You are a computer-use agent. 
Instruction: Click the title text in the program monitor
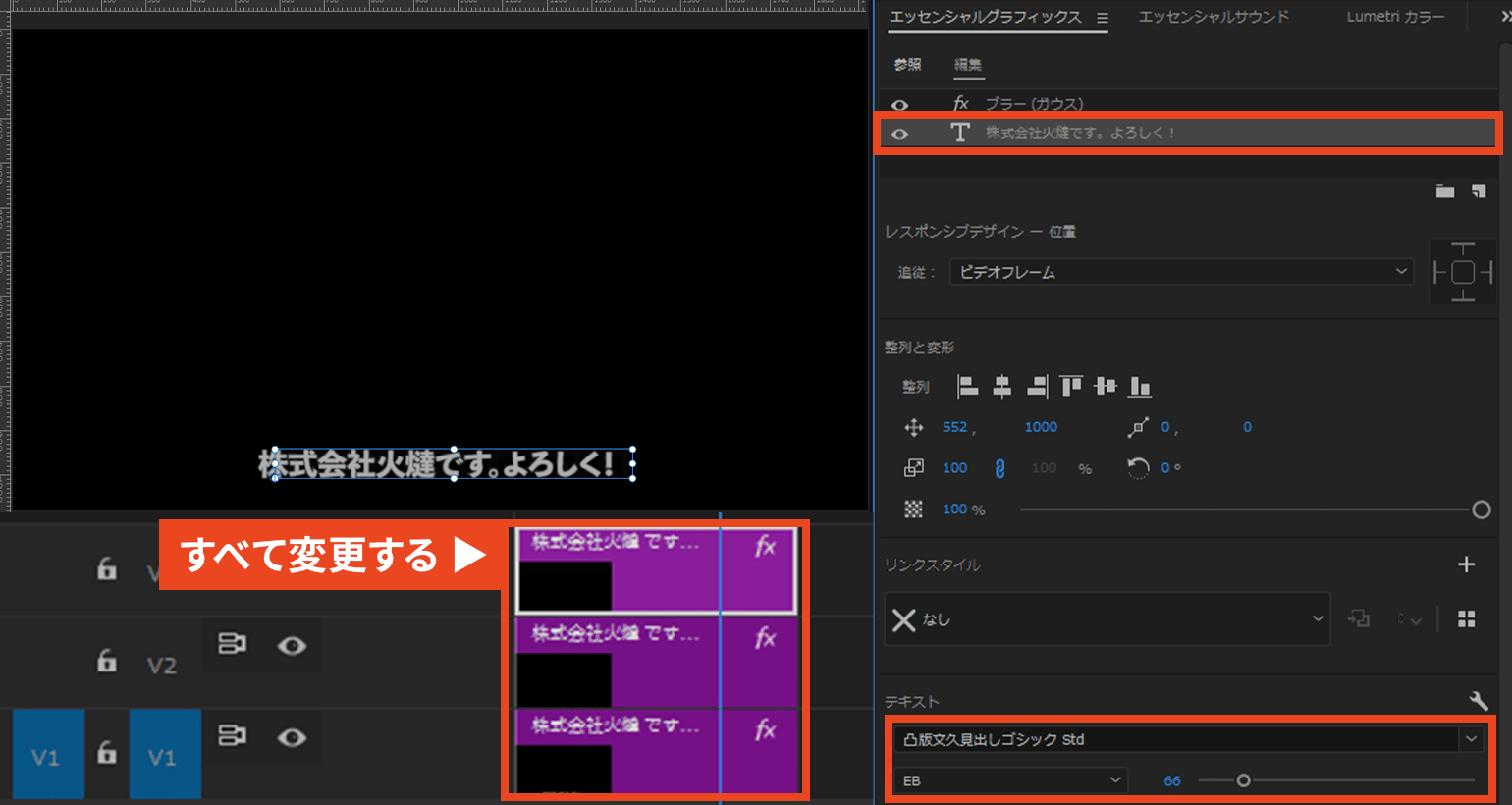tap(437, 463)
